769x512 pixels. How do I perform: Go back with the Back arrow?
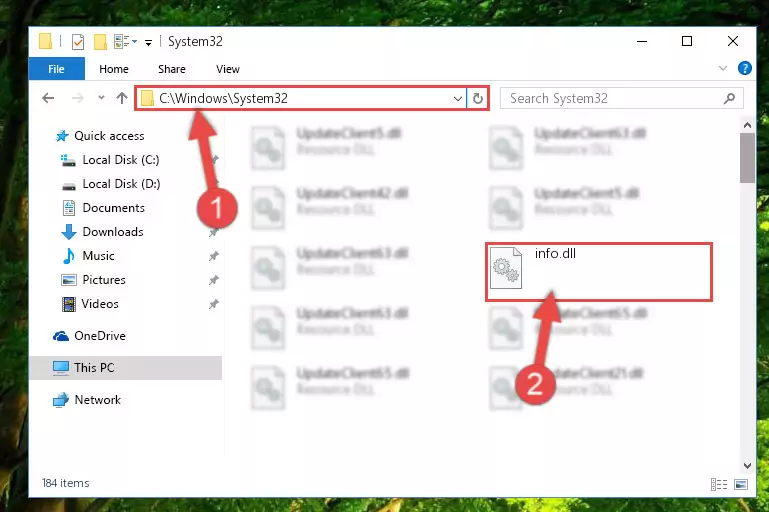tap(48, 98)
